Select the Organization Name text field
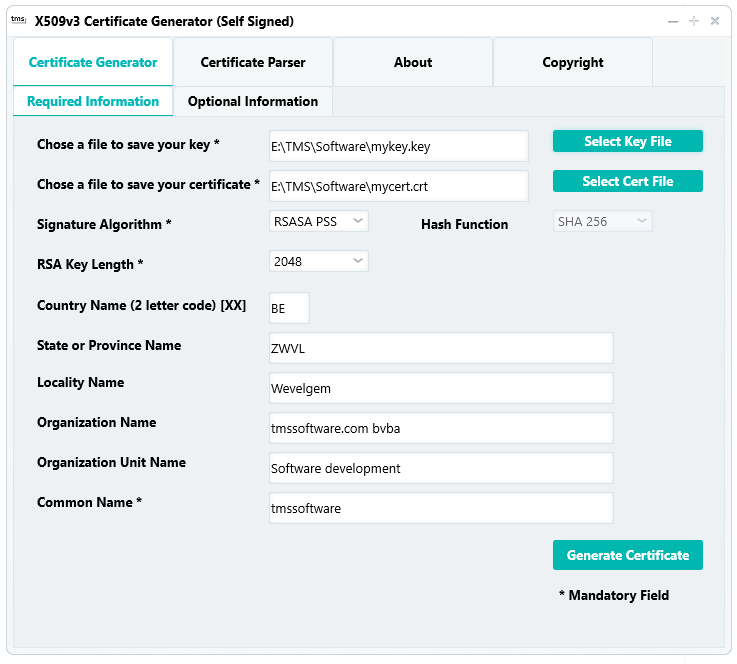 [x=440, y=428]
